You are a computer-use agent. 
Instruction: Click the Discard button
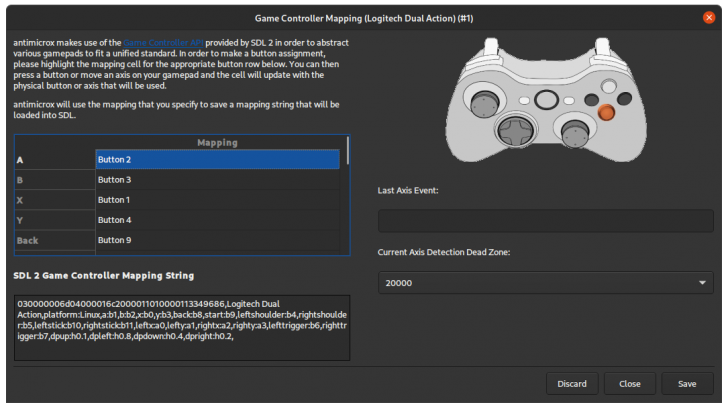[x=572, y=384]
